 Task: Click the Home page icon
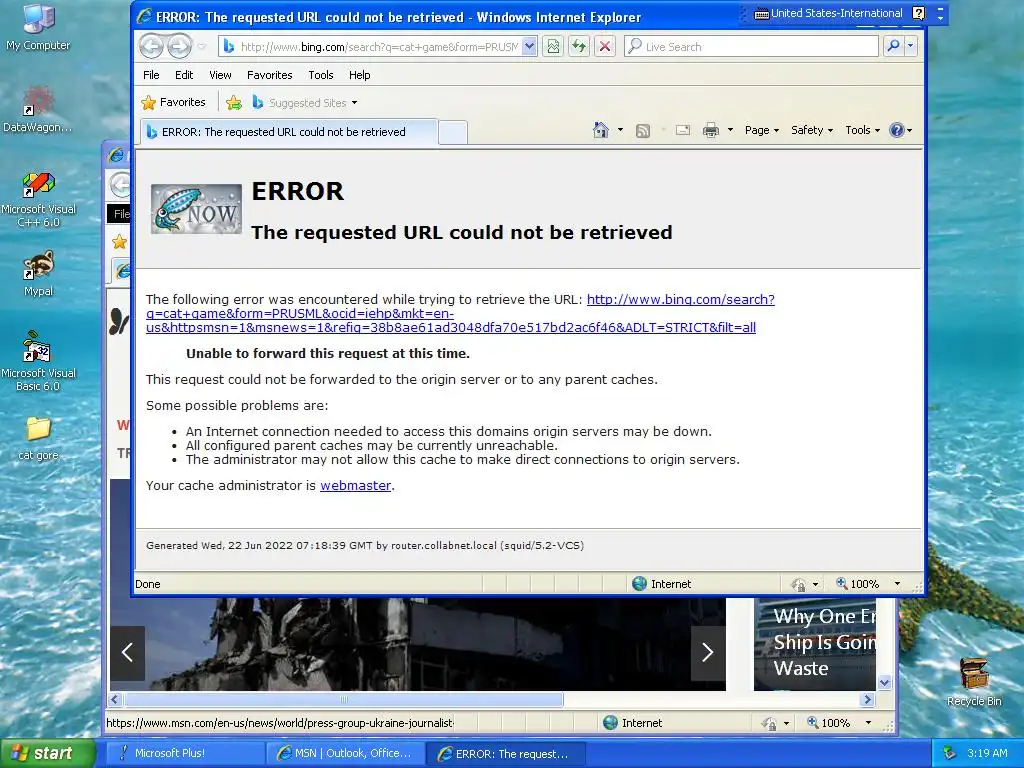601,130
